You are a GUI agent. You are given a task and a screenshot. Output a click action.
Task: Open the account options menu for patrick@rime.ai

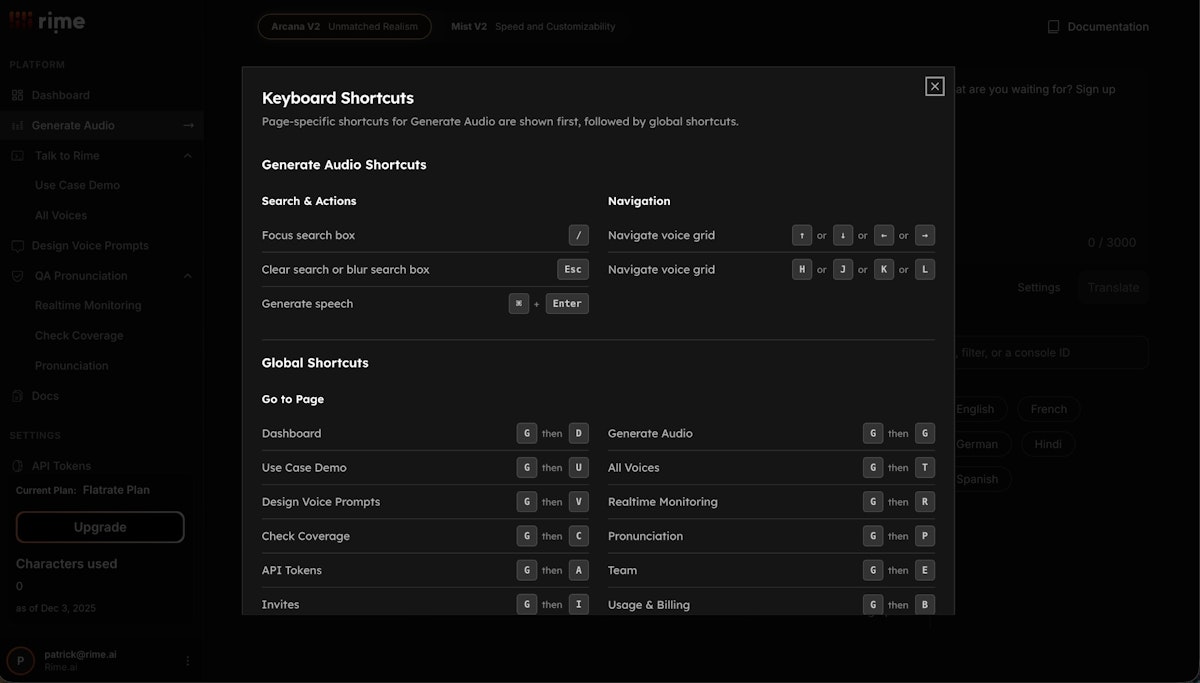coord(186,660)
